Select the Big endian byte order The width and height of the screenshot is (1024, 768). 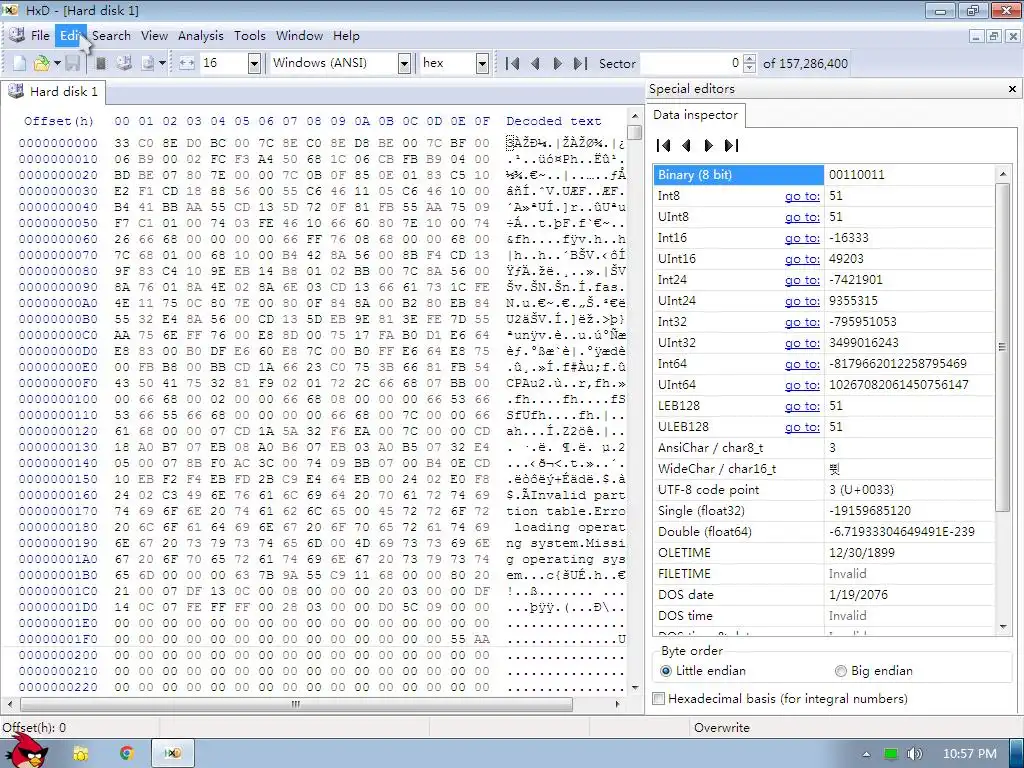pos(874,671)
